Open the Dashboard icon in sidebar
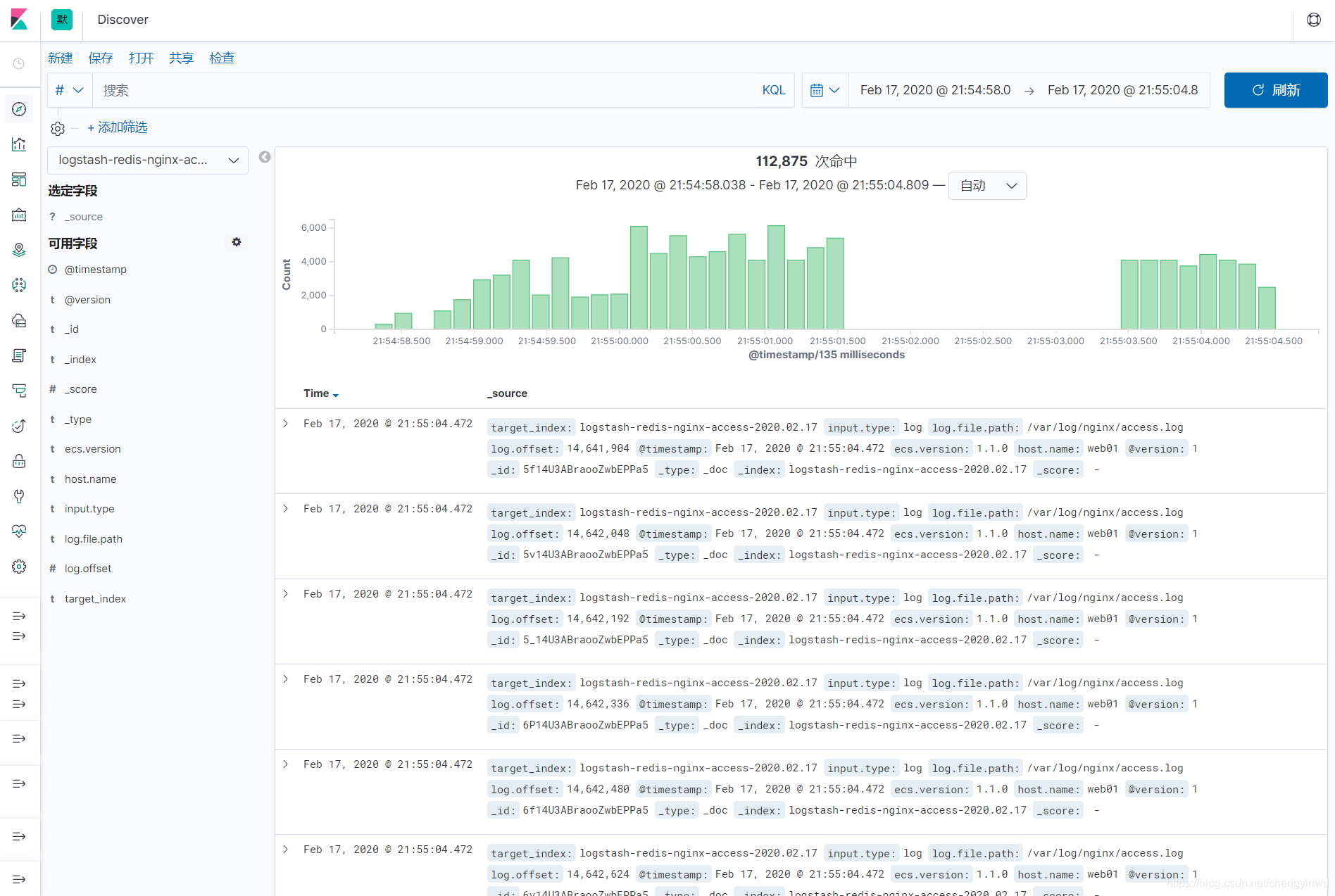1335x896 pixels. click(19, 179)
